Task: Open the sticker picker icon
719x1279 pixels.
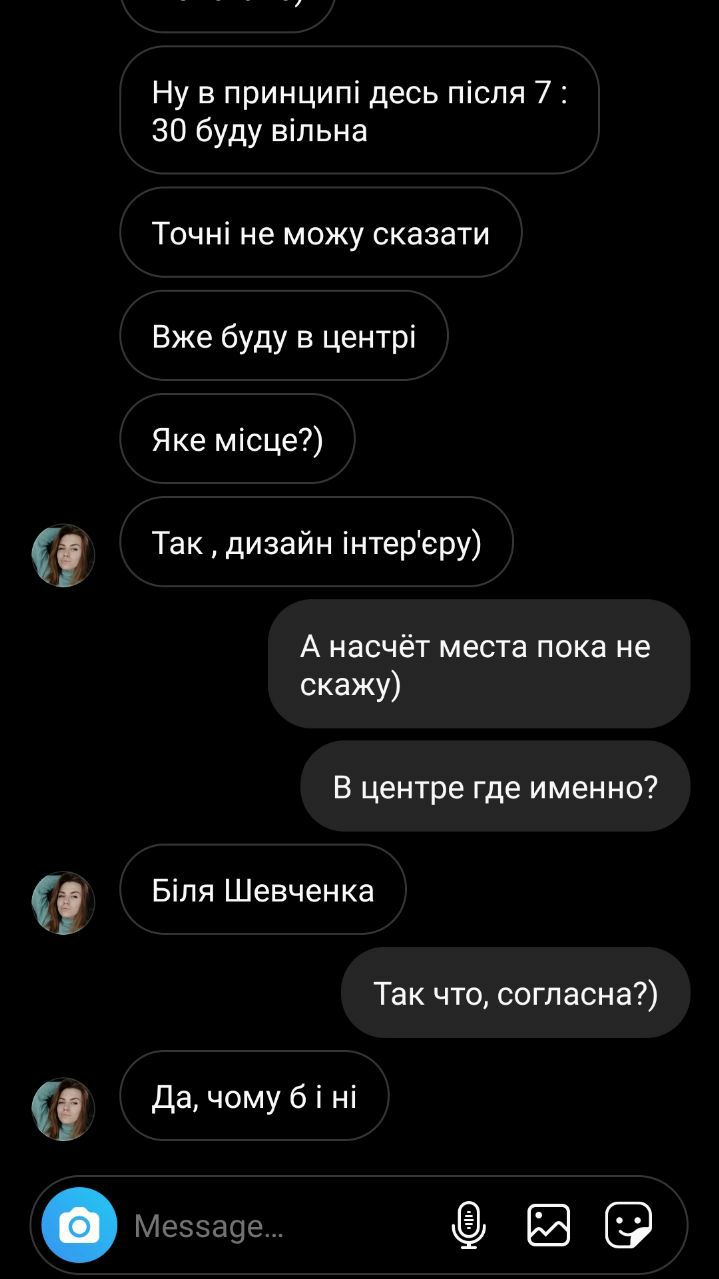Action: 629,1225
